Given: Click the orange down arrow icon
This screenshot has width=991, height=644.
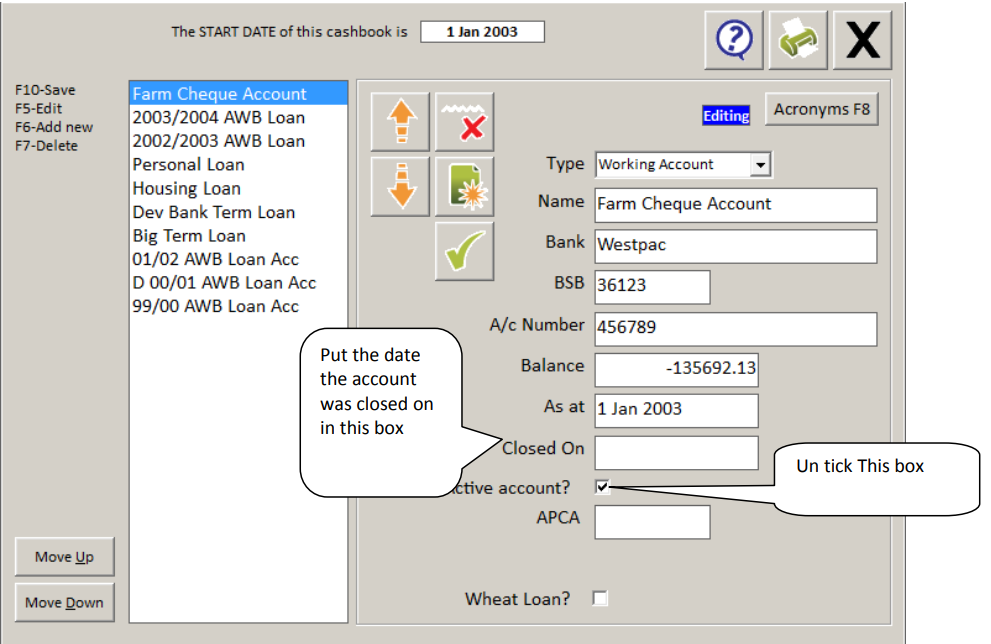Looking at the screenshot, I should pos(401,186).
